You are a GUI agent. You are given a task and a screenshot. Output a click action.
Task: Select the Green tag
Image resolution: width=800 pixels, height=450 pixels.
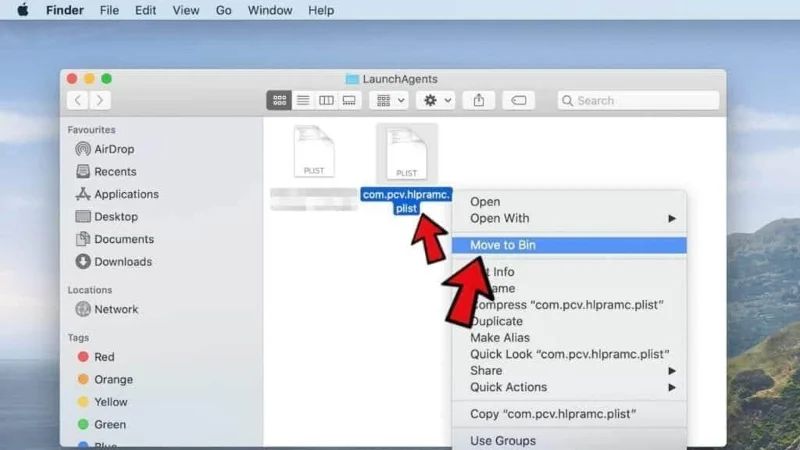point(102,424)
